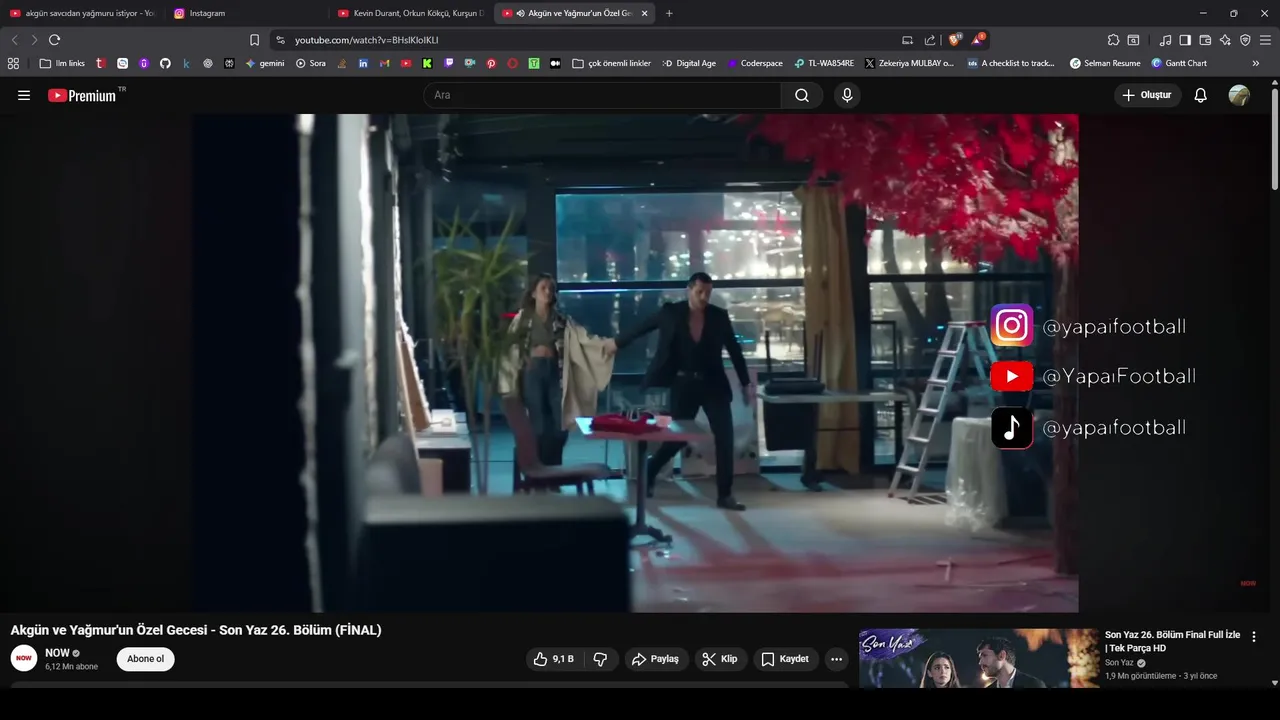Switch to the Instagram tab

245,13
